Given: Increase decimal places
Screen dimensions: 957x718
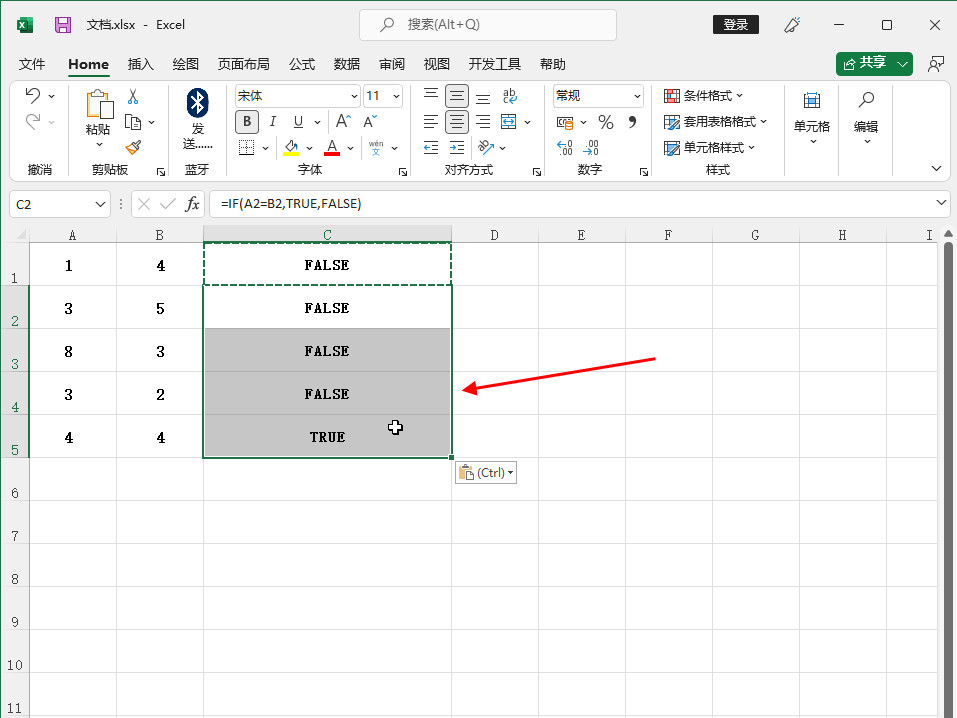Looking at the screenshot, I should click(x=565, y=148).
